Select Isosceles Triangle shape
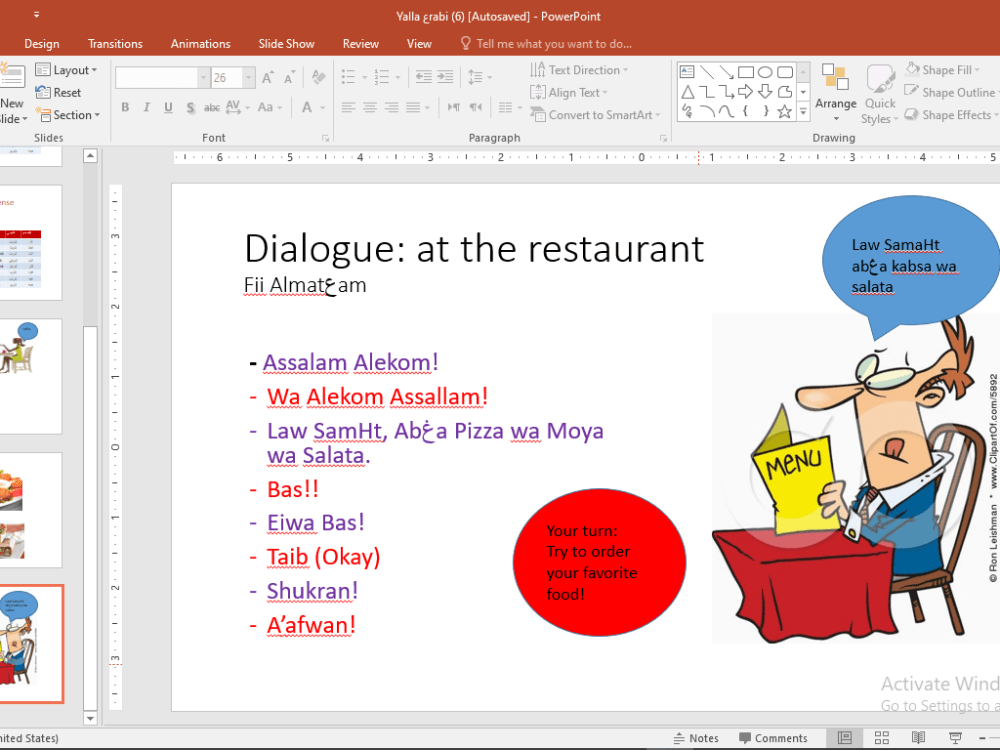The image size is (1000, 750). pos(688,92)
